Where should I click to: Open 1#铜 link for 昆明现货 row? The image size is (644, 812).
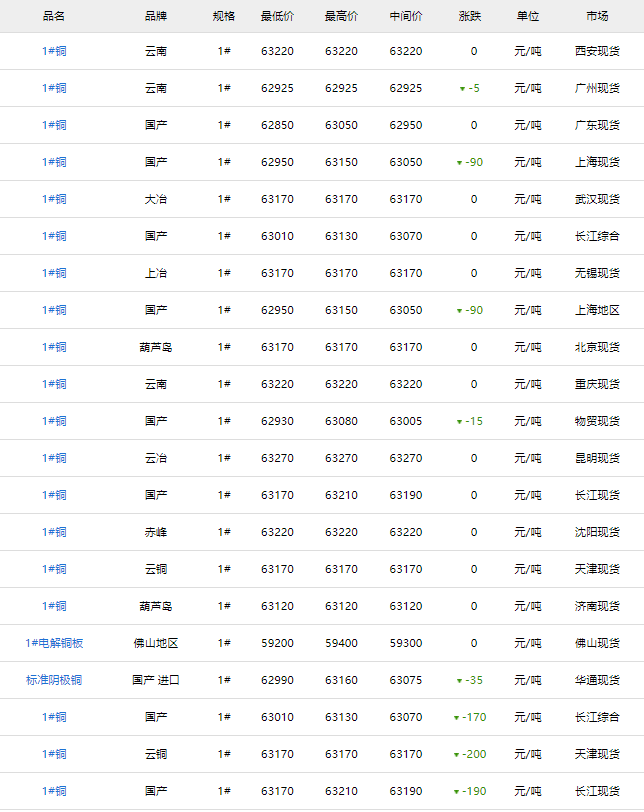coord(54,458)
